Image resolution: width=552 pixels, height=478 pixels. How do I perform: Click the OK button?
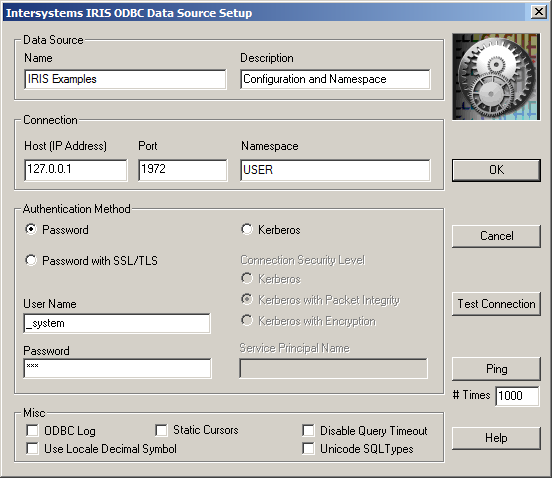[496, 170]
